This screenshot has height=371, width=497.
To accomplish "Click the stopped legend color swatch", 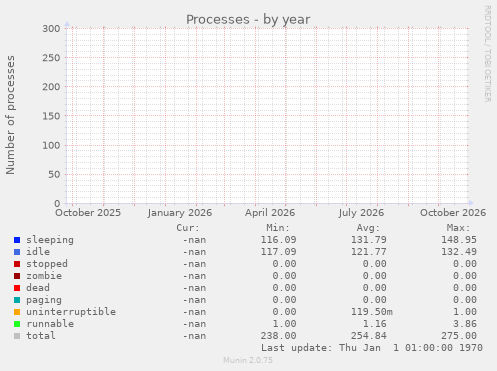I will point(17,264).
